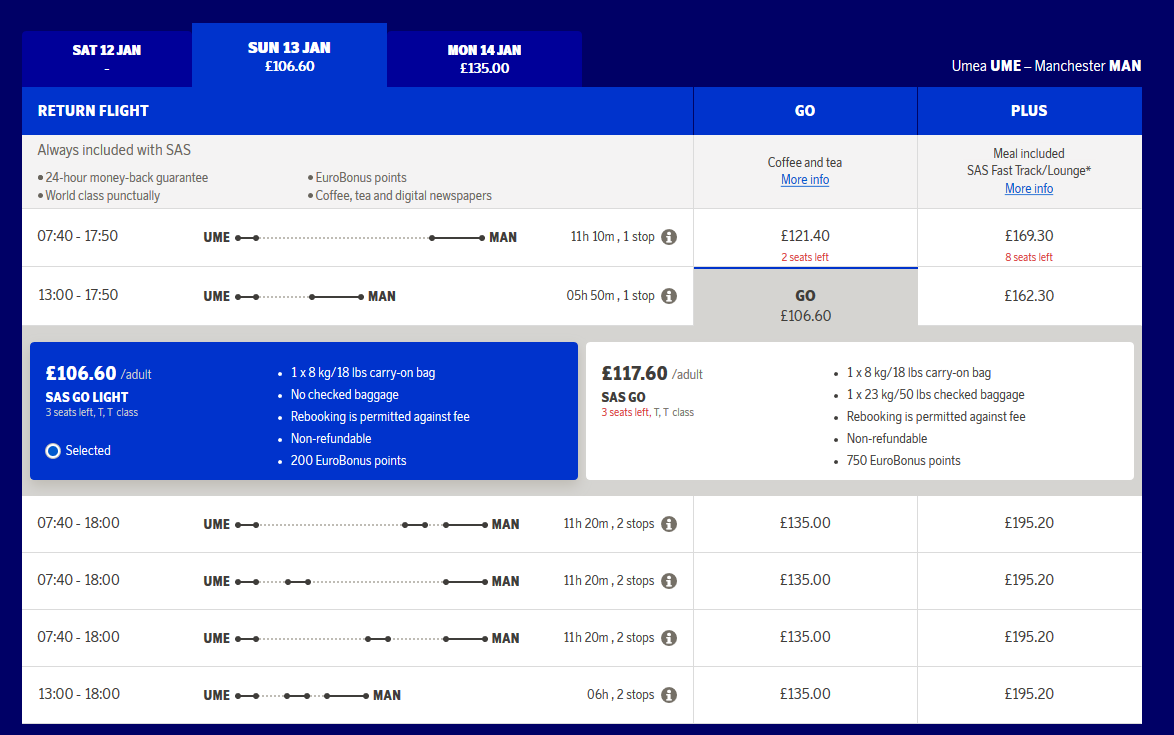1174x735 pixels.
Task: Pick the £195.20 PLUS fare for 13:00 - 18:00
Action: tap(1029, 695)
